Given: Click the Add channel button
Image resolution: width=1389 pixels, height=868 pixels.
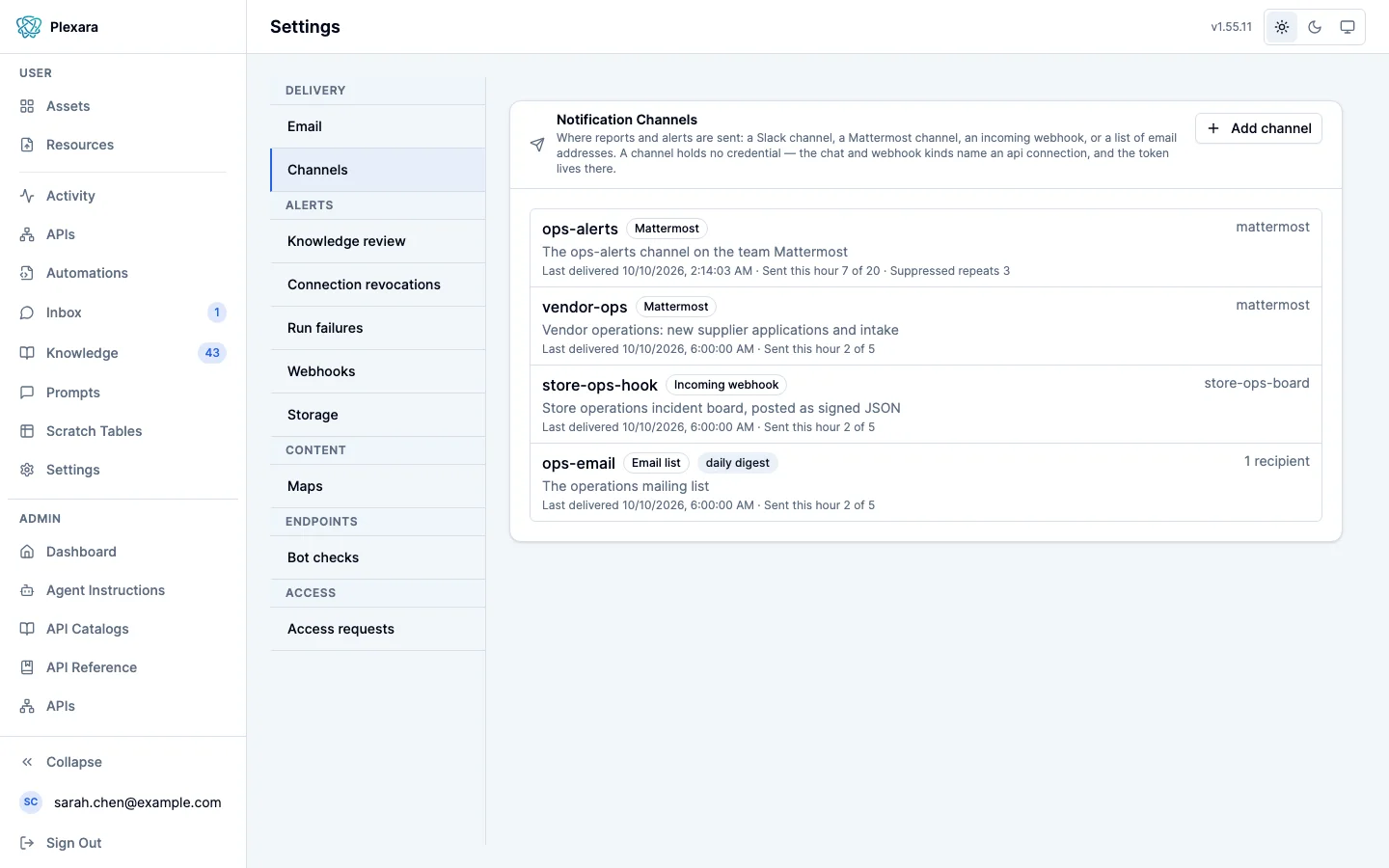Looking at the screenshot, I should [x=1259, y=128].
